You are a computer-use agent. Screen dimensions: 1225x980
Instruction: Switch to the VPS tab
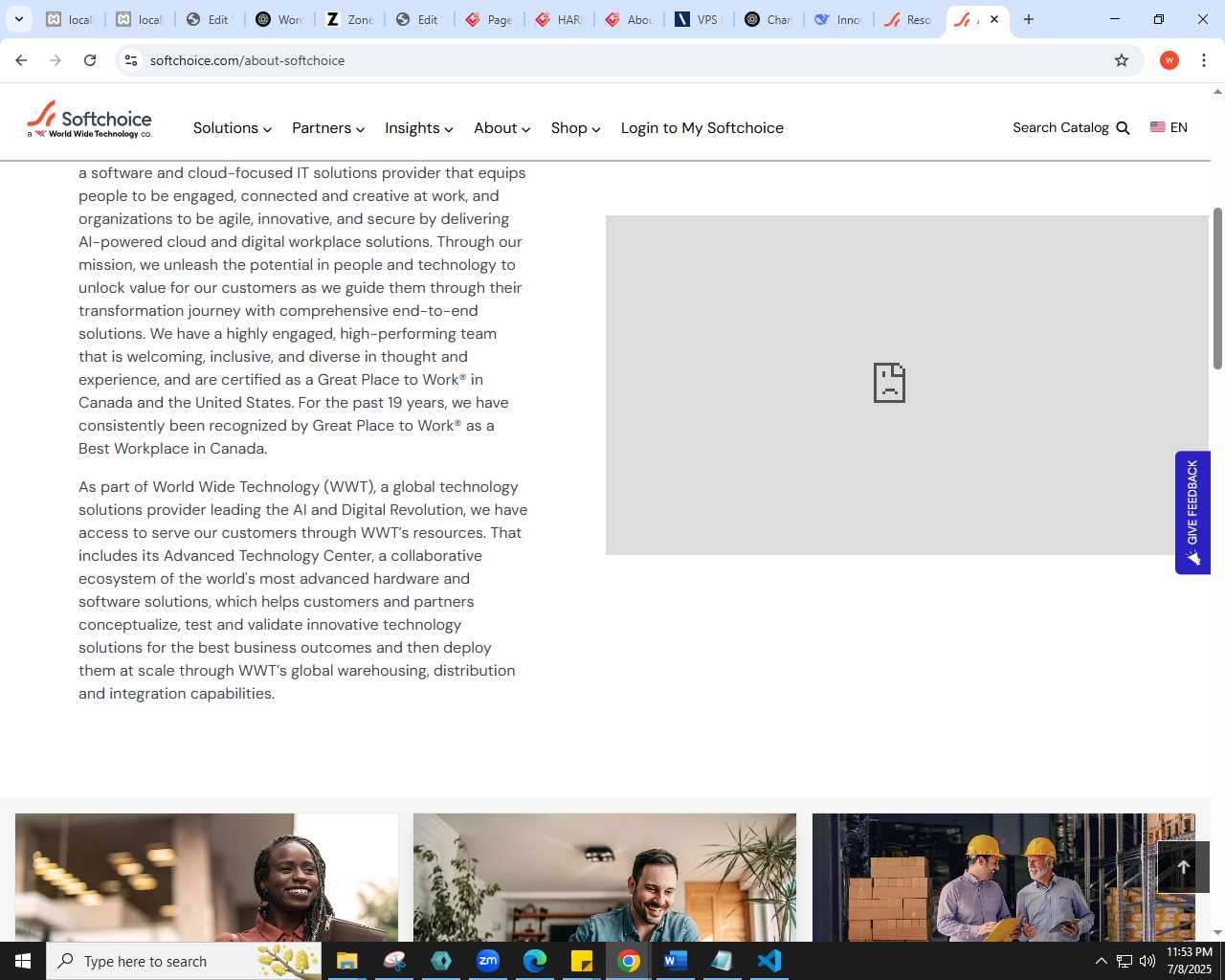point(699,19)
